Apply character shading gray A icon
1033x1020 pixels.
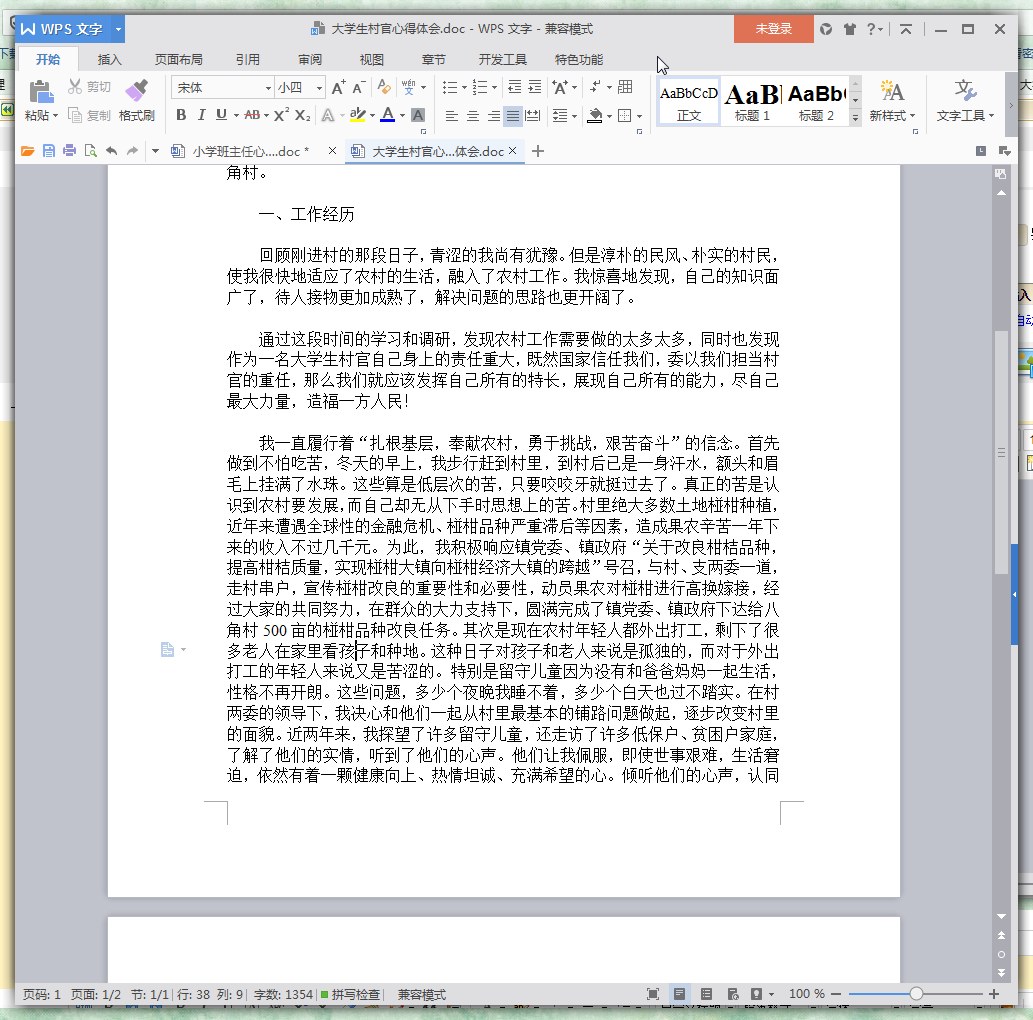click(x=418, y=115)
